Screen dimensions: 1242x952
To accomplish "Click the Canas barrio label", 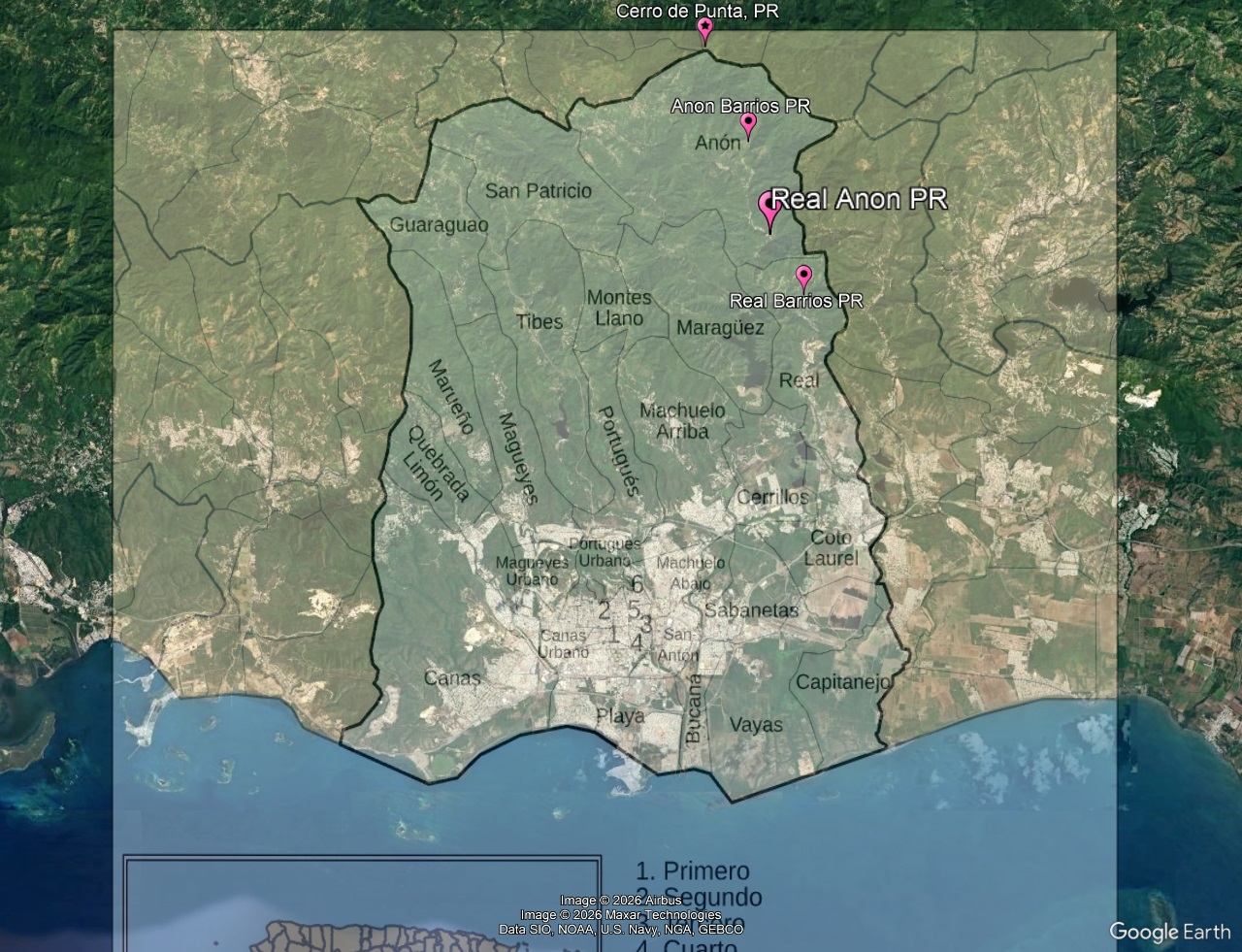I will click(x=452, y=677).
